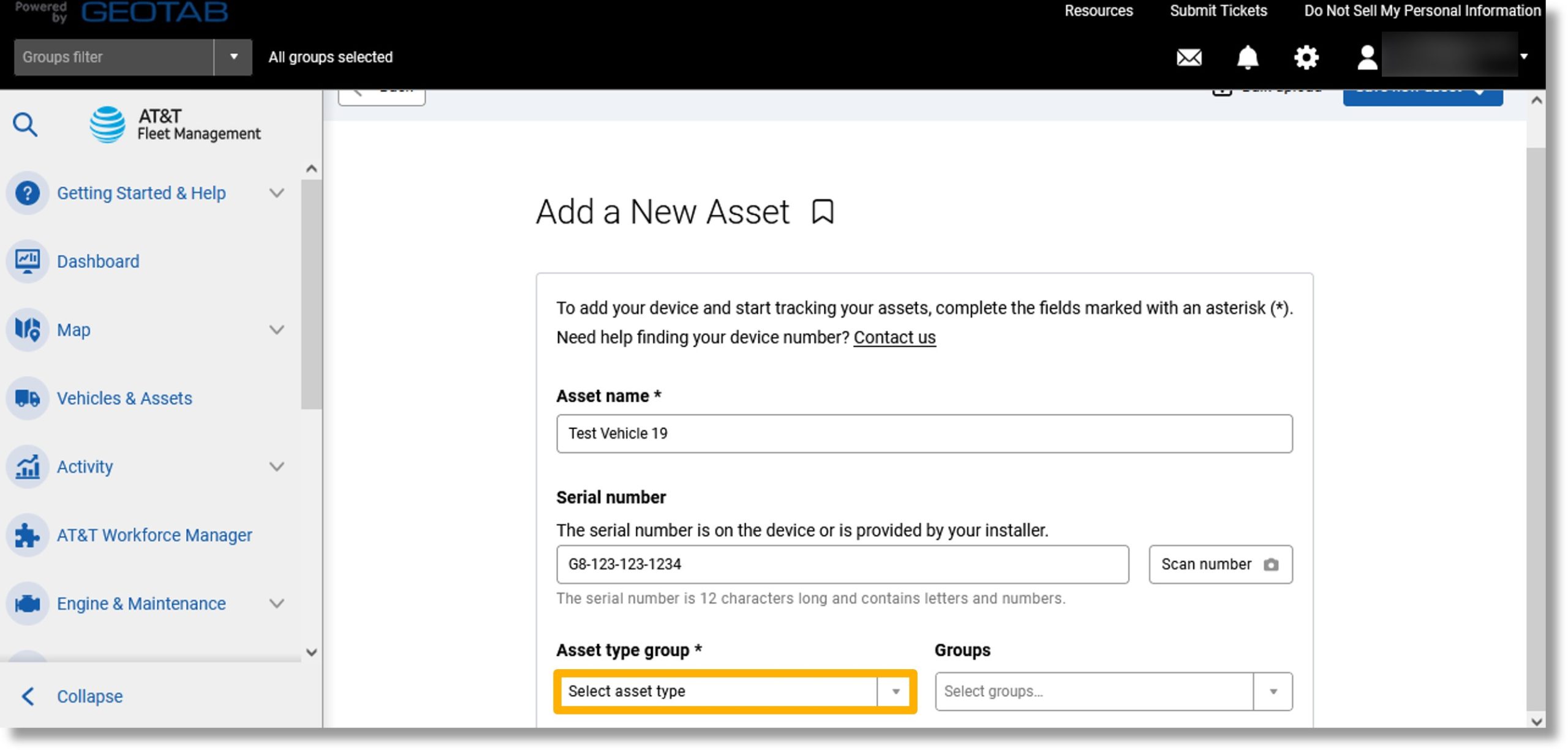1568x750 pixels.
Task: Expand the Activity menu chevron
Action: pyautogui.click(x=277, y=467)
